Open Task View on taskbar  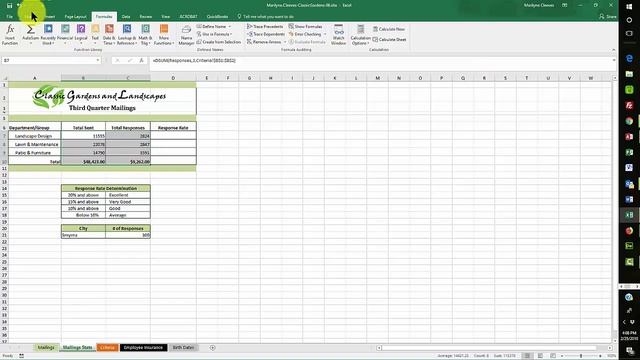point(629,33)
